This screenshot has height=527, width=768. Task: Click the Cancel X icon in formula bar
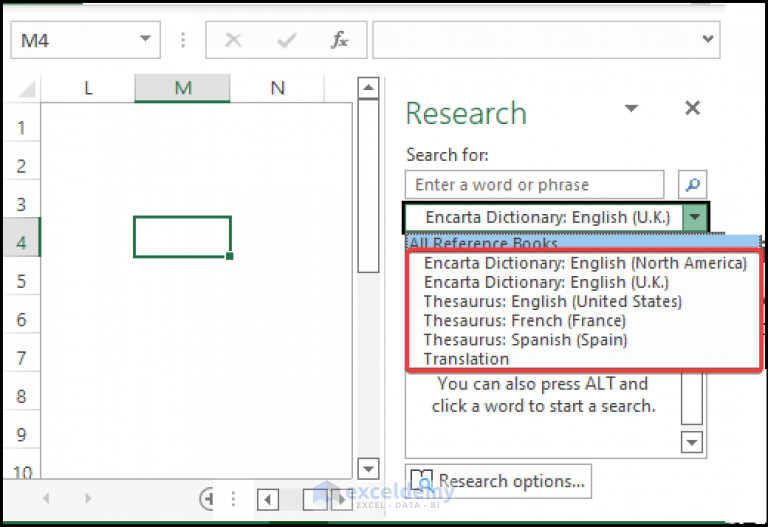233,40
